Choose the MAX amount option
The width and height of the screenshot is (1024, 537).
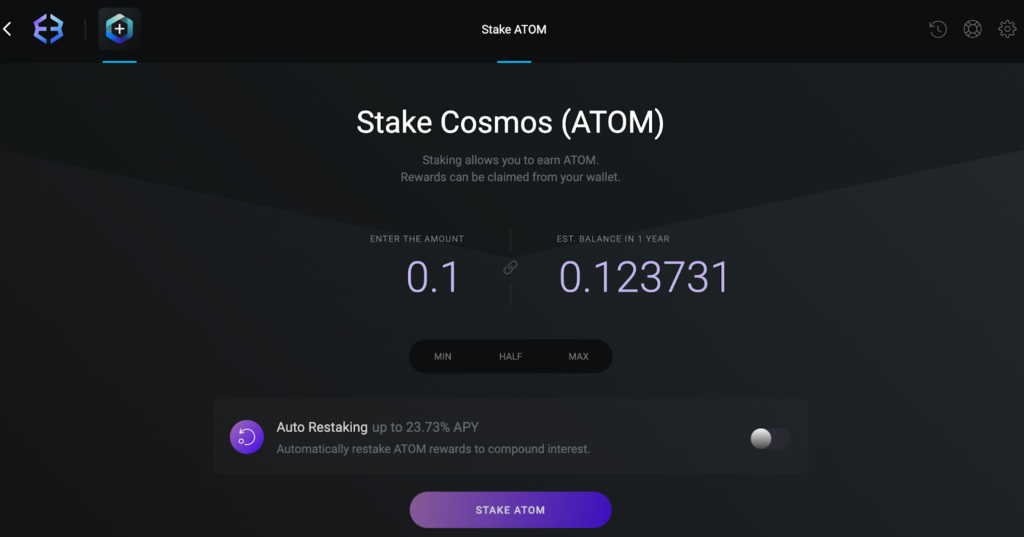579,357
